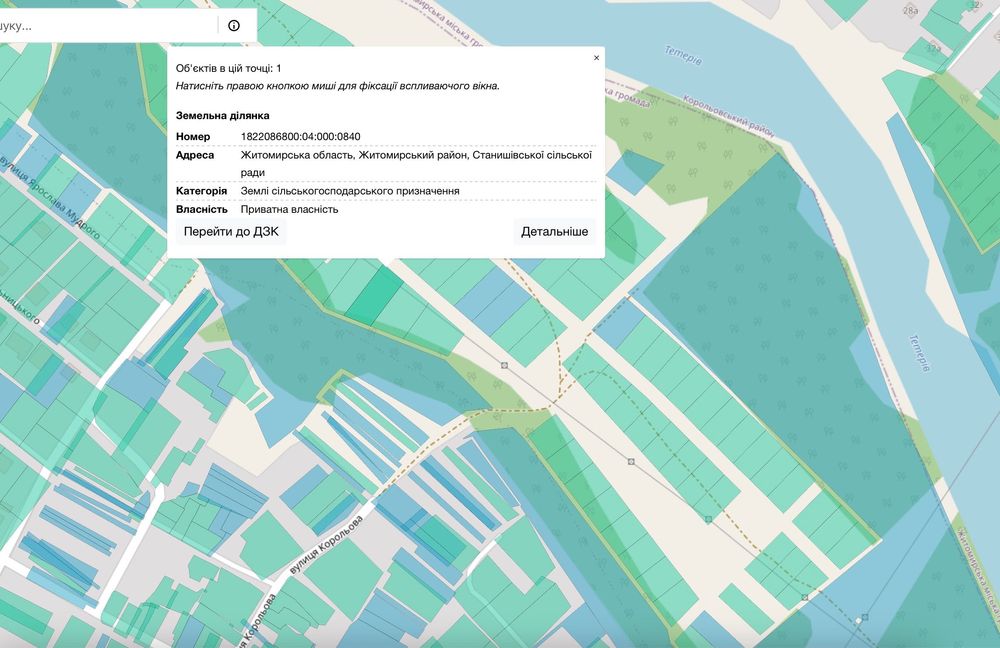The width and height of the screenshot is (1000, 648).
Task: Click the info icon beside the search box
Action: [x=234, y=26]
